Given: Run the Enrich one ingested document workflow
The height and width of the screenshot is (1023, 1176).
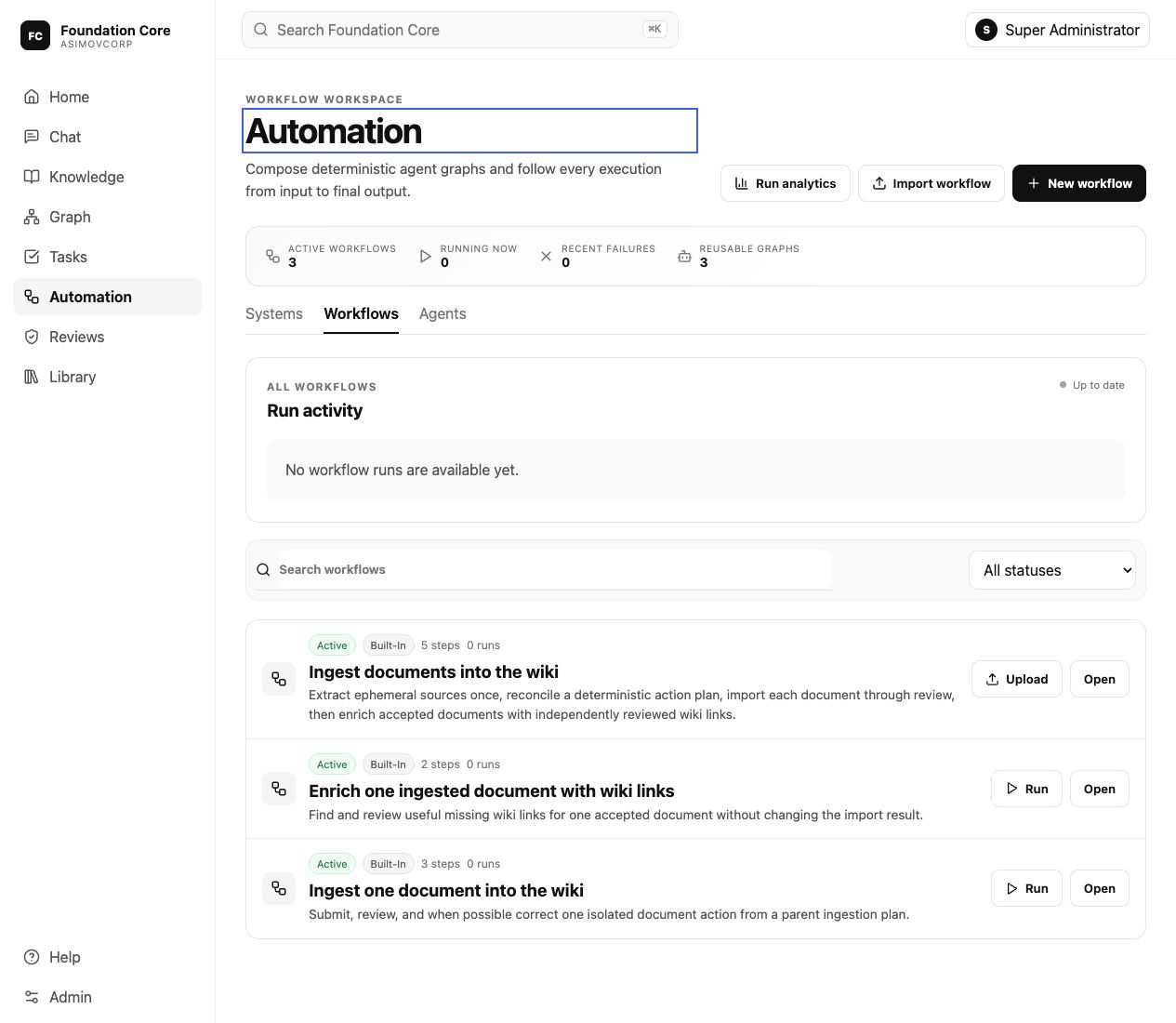Looking at the screenshot, I should [1026, 789].
